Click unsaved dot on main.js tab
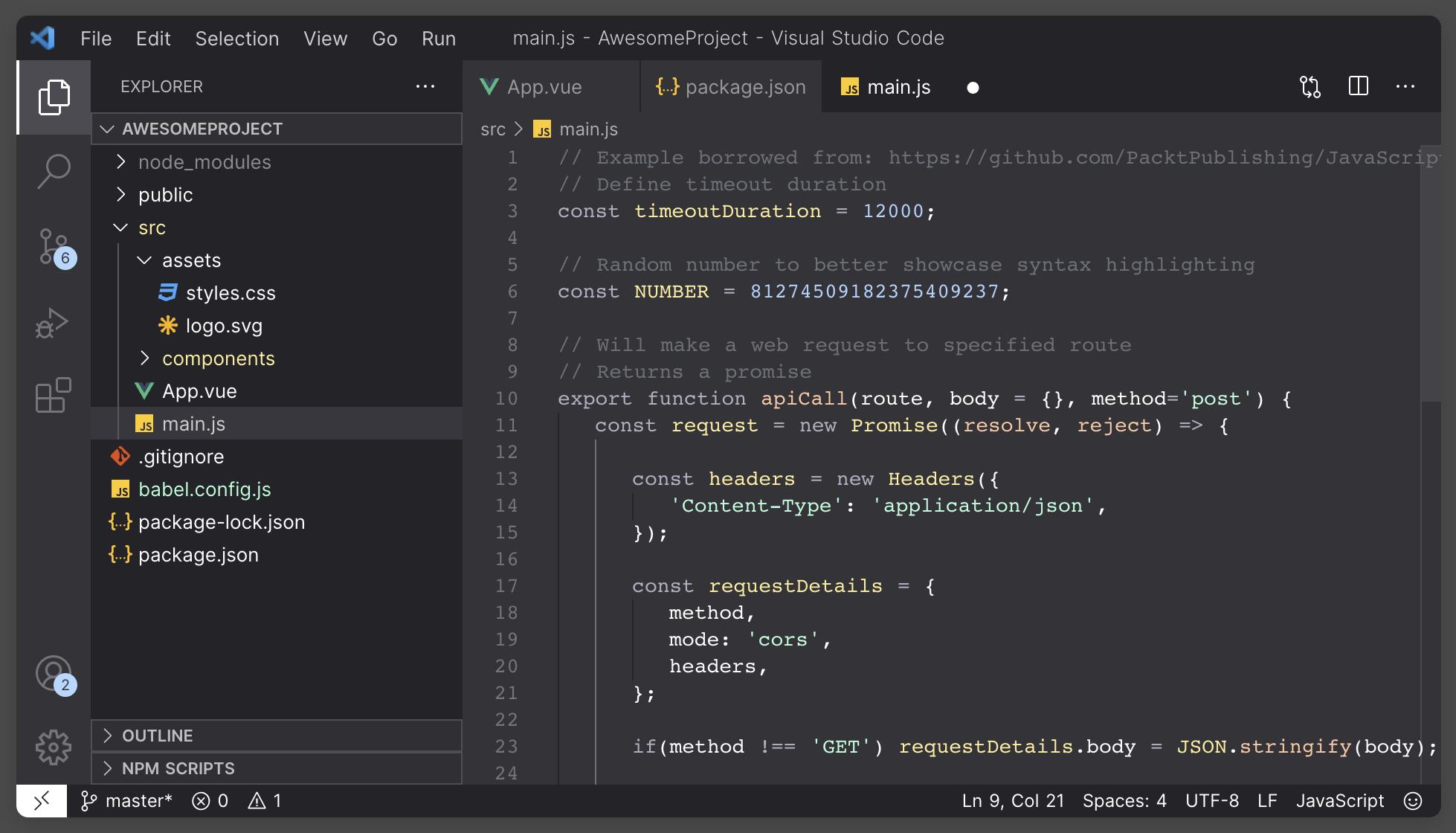Image resolution: width=1456 pixels, height=833 pixels. (973, 88)
